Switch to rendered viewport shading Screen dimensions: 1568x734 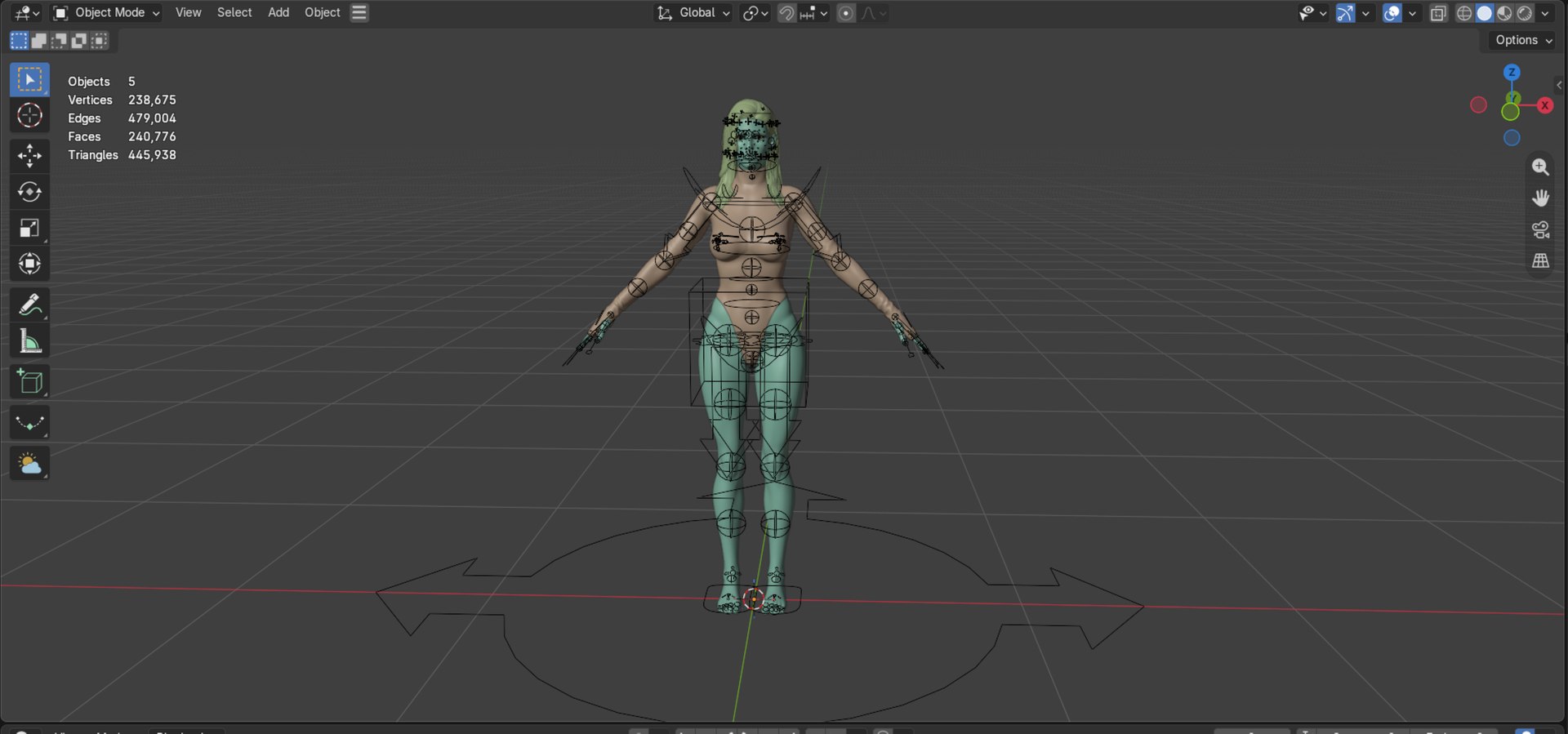[x=1524, y=13]
